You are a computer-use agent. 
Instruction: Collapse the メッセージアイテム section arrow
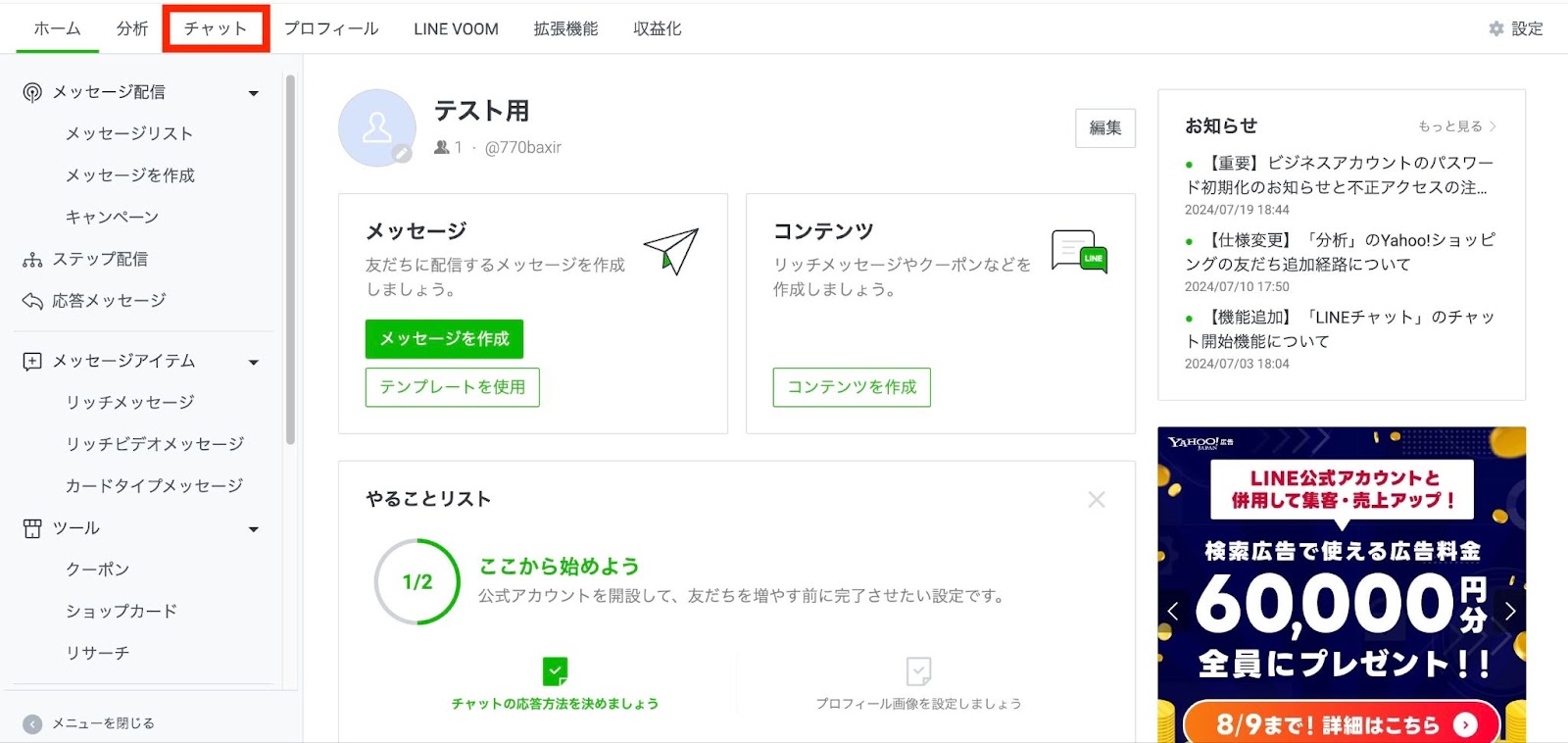pos(254,363)
